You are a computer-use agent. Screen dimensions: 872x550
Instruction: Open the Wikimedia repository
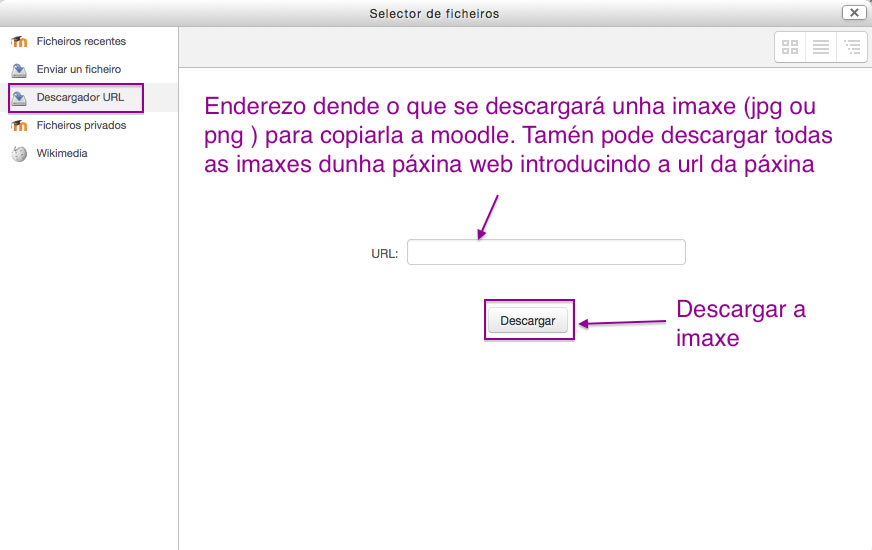pos(62,153)
